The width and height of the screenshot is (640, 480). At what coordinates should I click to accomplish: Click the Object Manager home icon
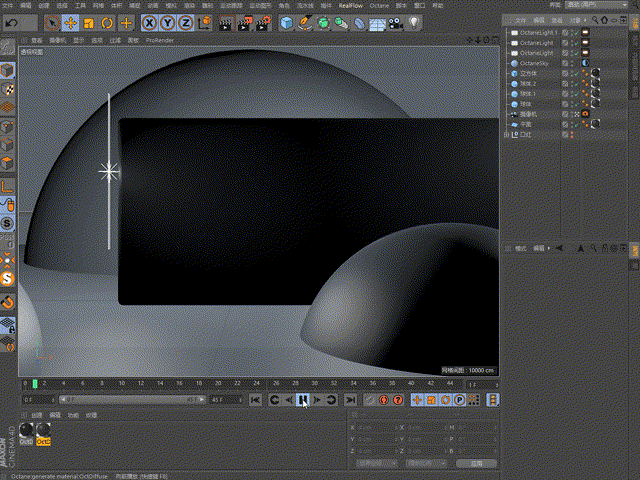(604, 20)
